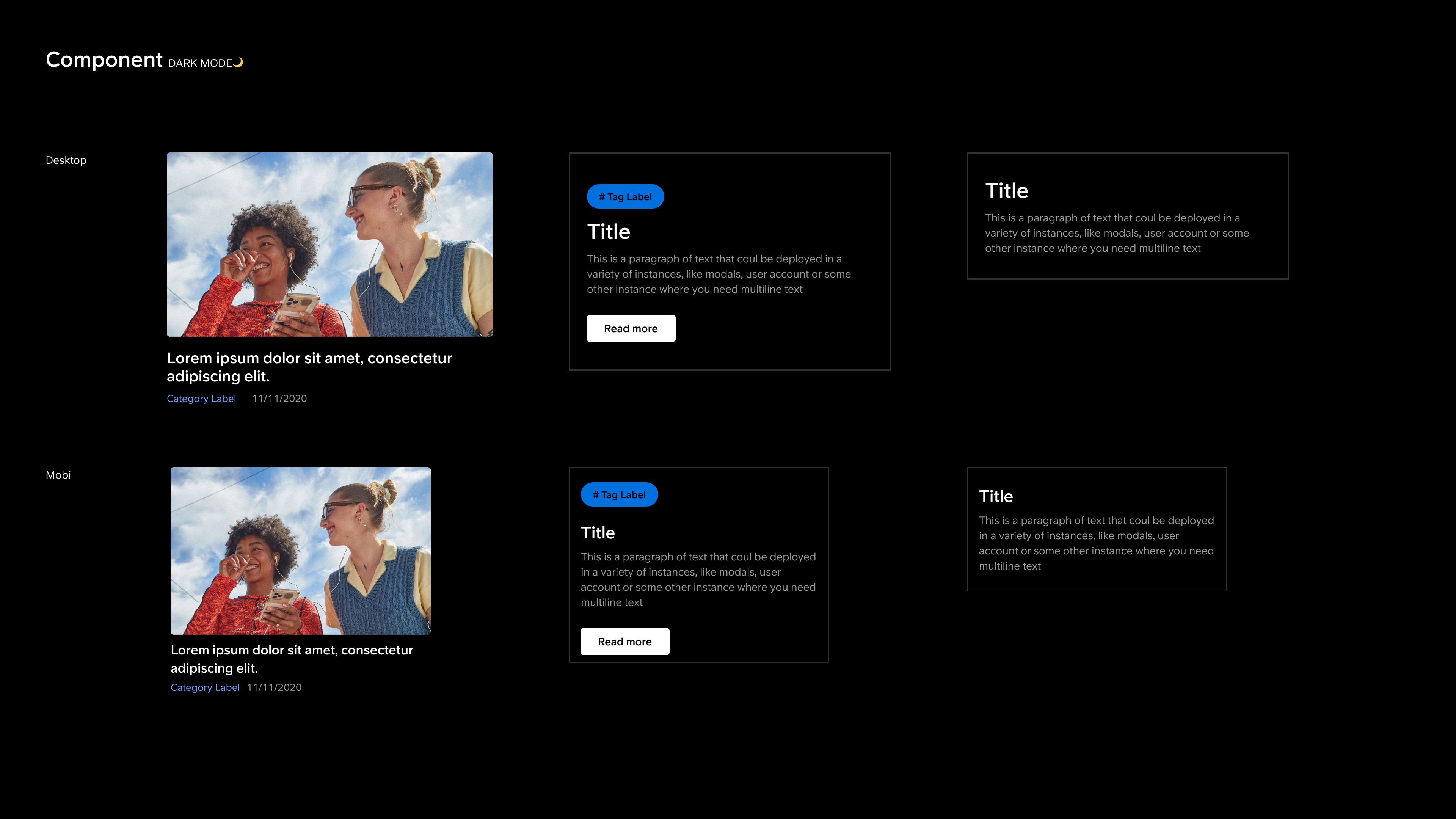
Task: Click the Mobi 11/11/2020 date
Action: pos(274,687)
